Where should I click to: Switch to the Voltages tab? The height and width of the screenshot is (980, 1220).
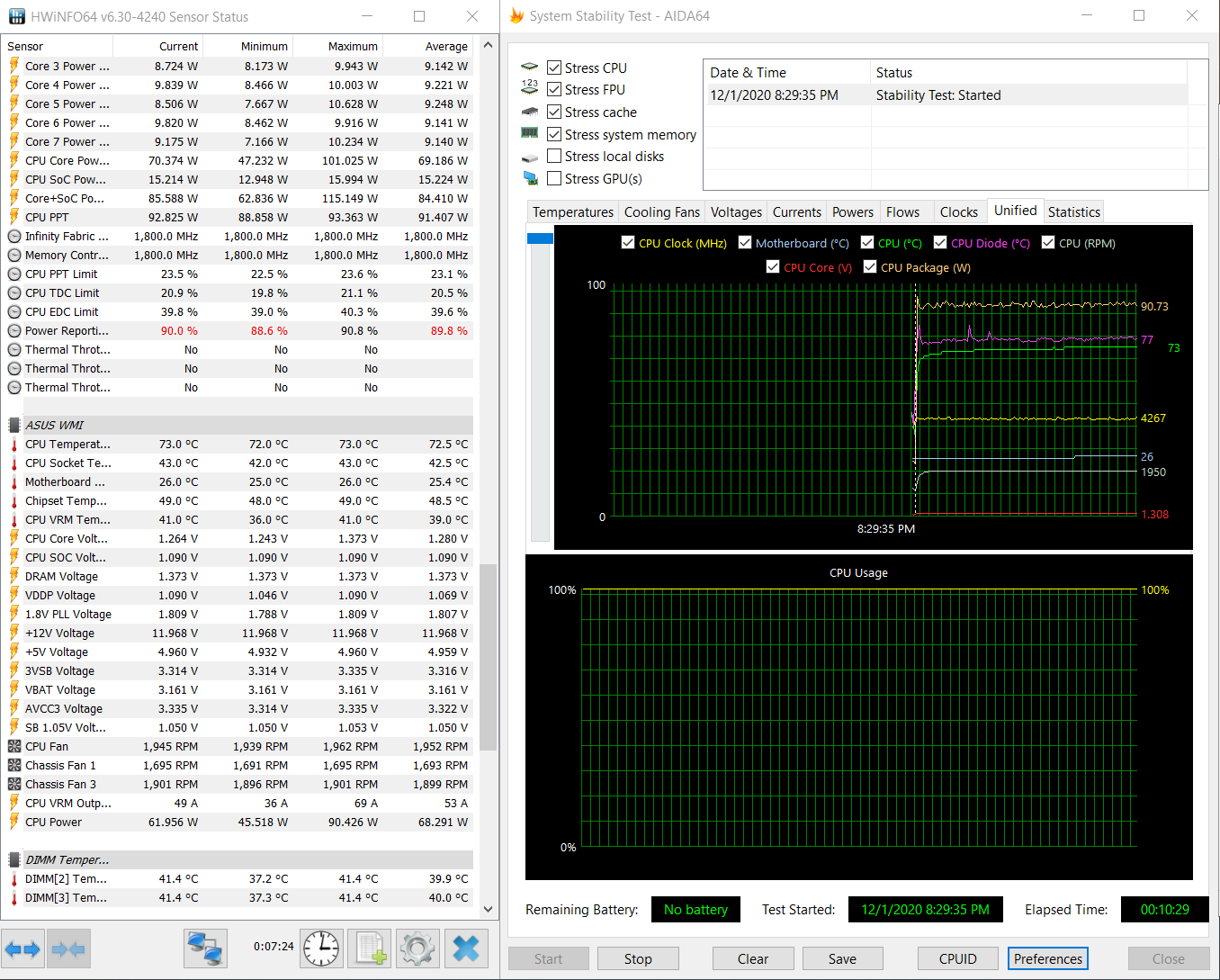pos(736,212)
